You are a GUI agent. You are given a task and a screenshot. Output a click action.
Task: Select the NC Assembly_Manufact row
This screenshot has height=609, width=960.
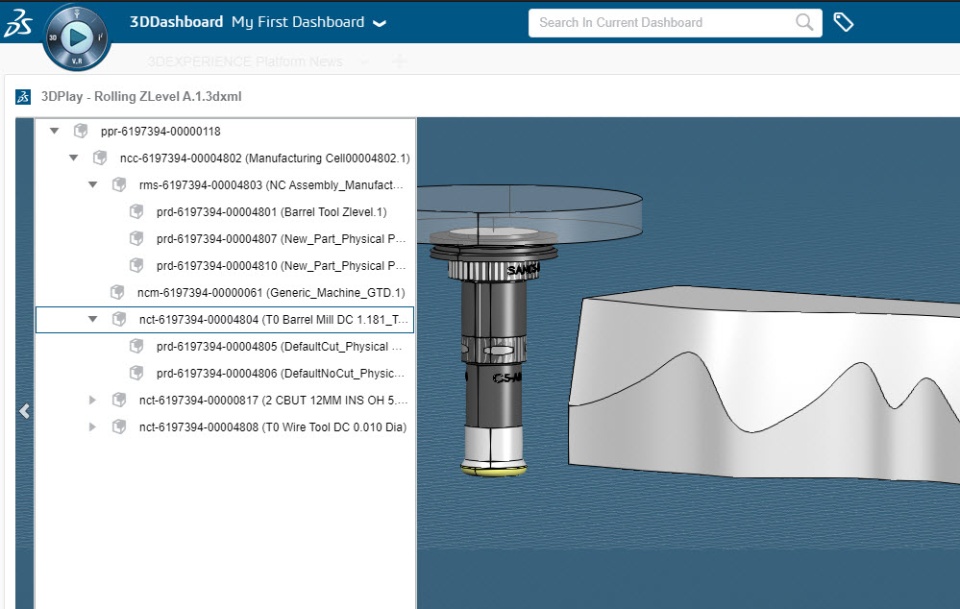[x=225, y=185]
